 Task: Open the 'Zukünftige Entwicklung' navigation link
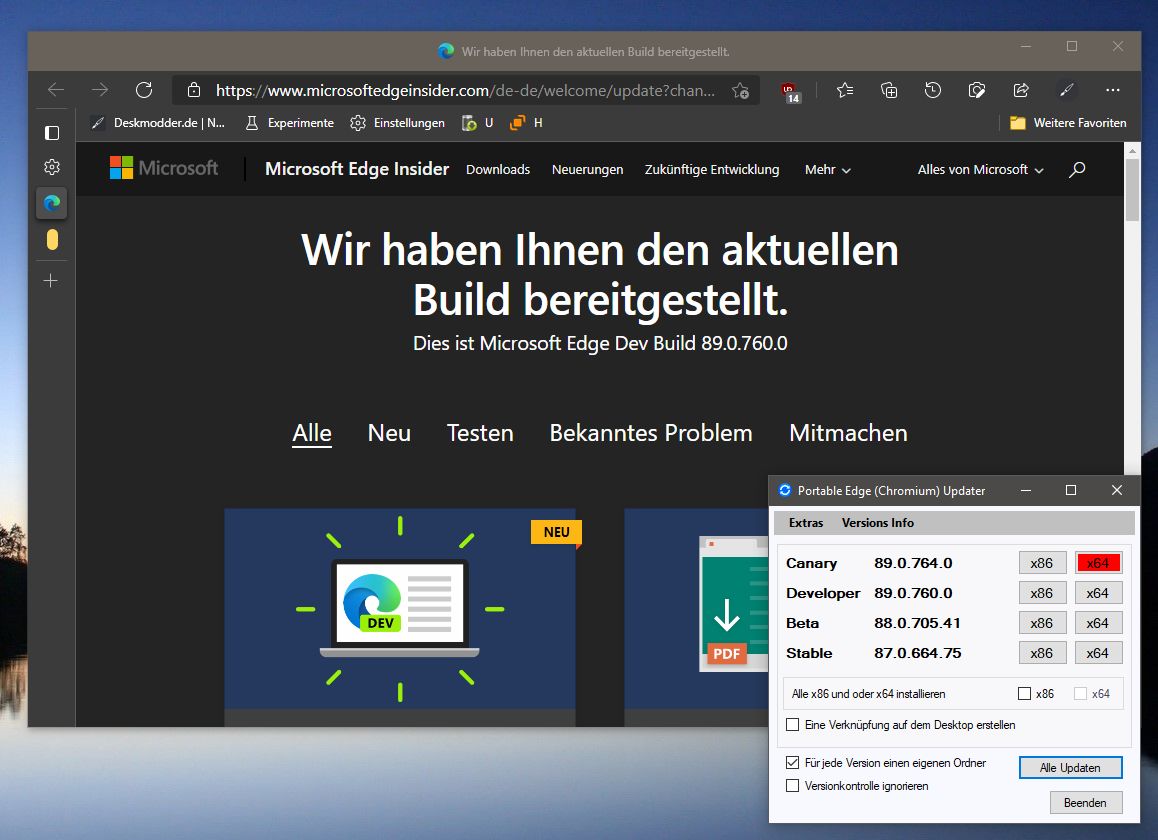coord(712,169)
